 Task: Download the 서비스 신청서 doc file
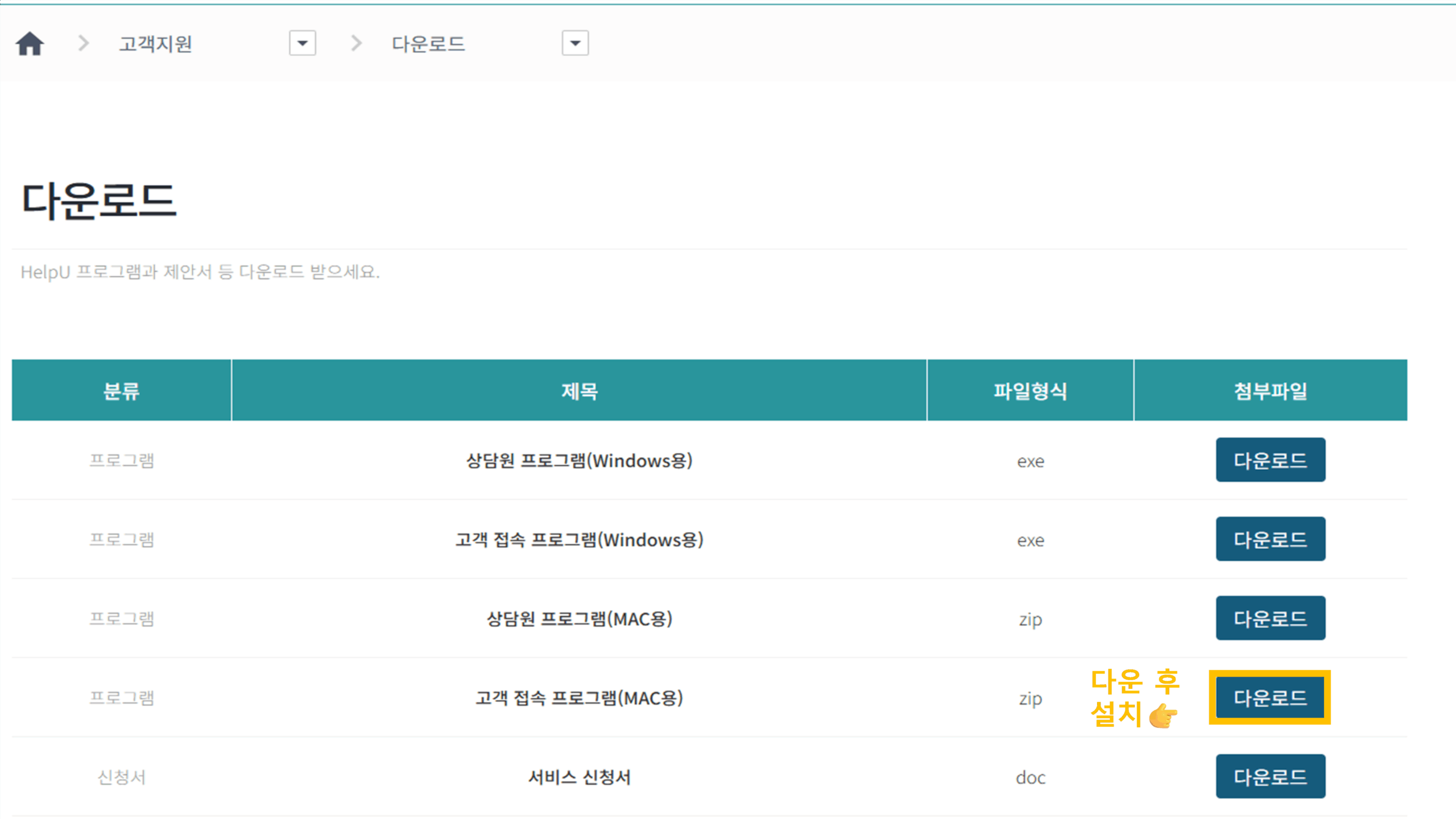1270,777
